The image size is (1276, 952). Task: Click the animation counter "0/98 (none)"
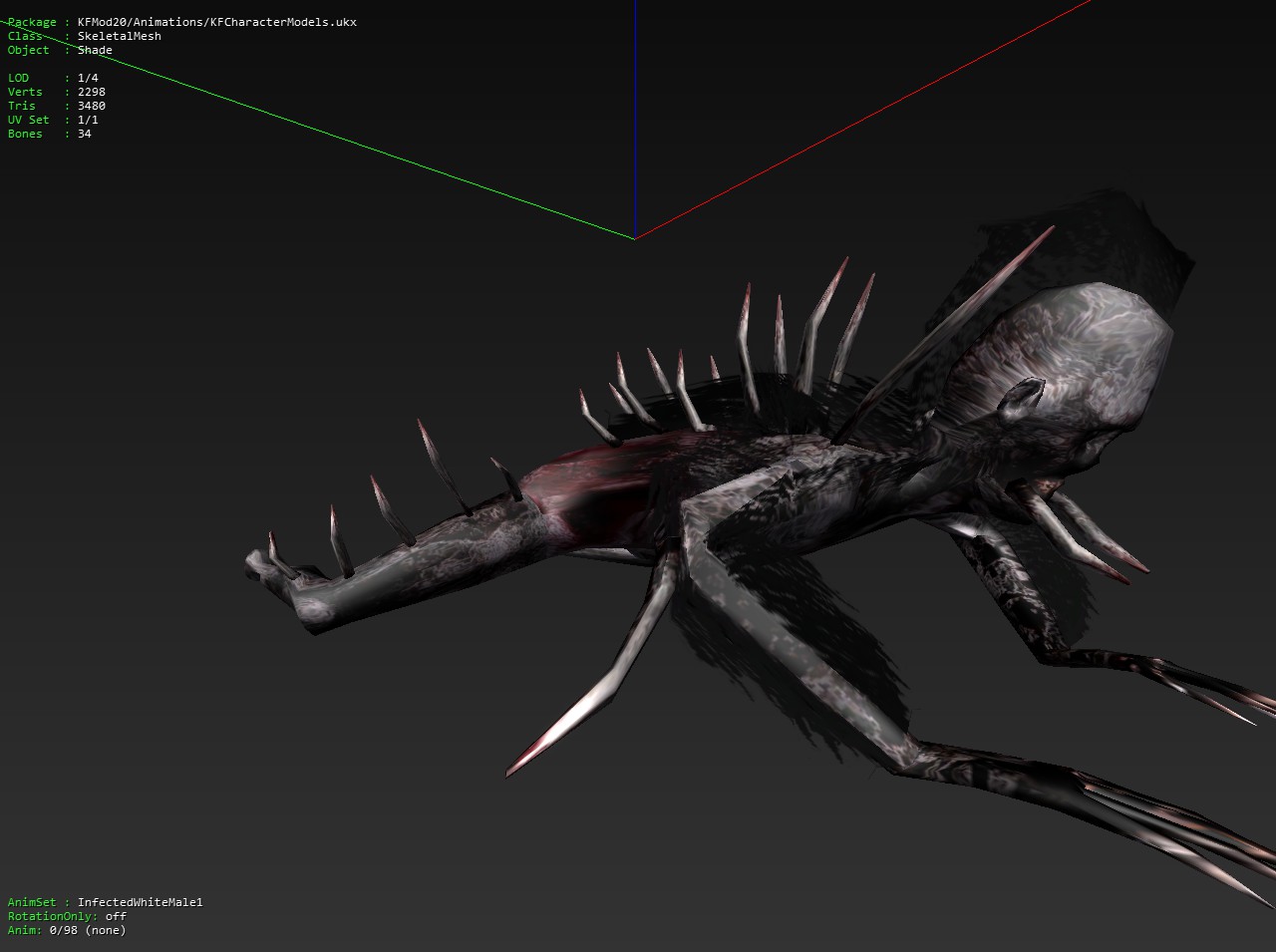[88, 930]
